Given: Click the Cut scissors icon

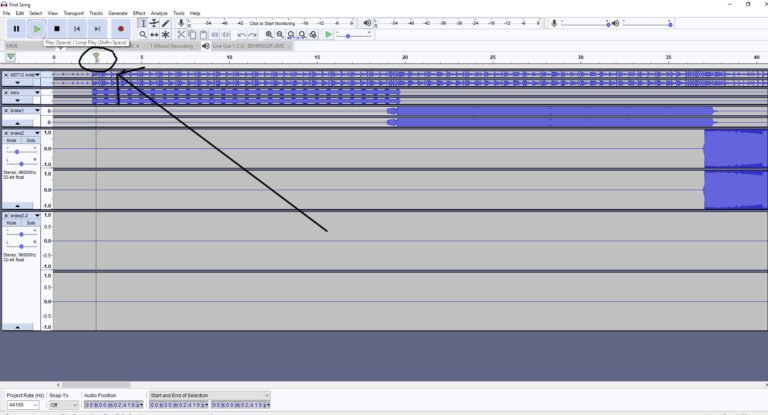Looking at the screenshot, I should pyautogui.click(x=181, y=35).
